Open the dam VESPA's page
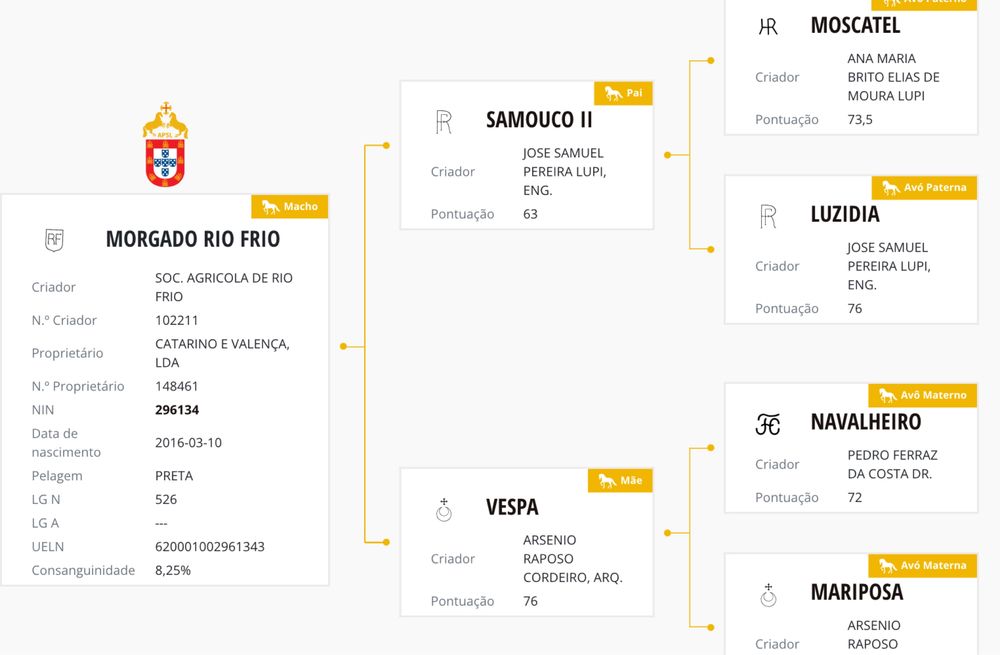 tap(512, 507)
